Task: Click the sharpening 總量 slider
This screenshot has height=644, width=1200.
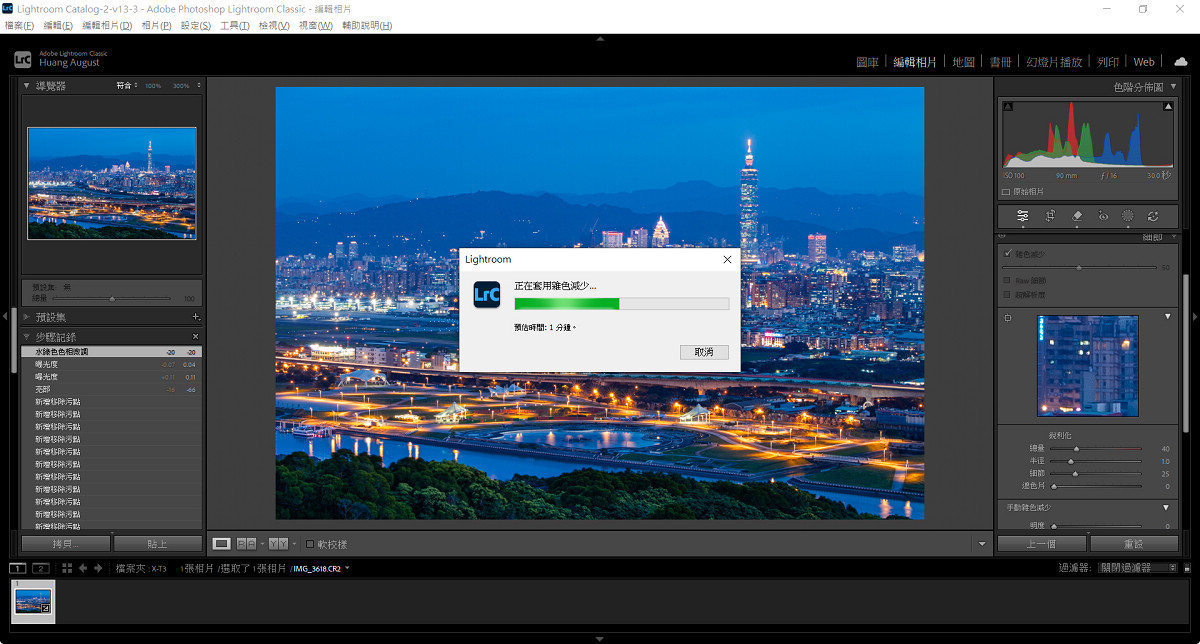Action: point(1076,449)
